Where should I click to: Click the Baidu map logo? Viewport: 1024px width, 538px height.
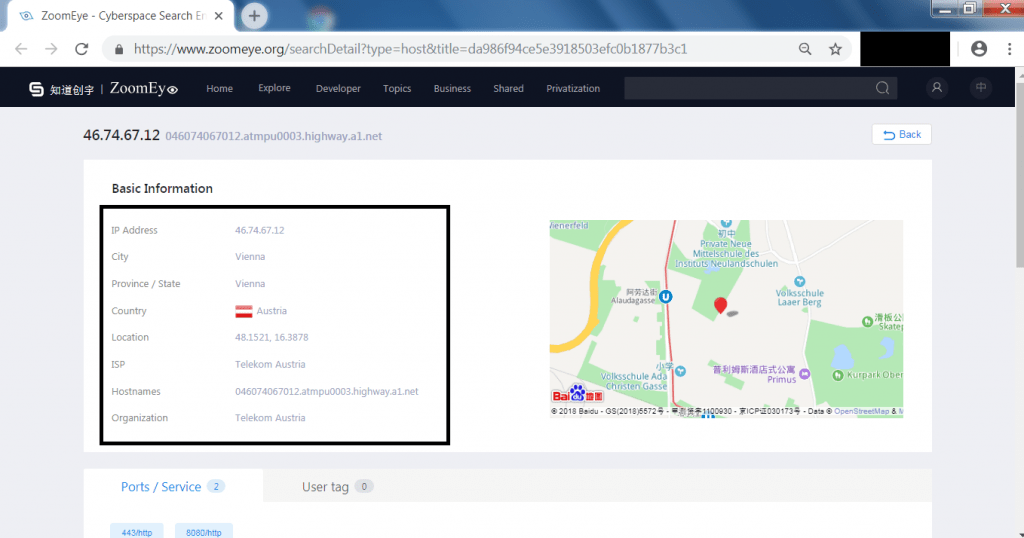click(x=577, y=394)
